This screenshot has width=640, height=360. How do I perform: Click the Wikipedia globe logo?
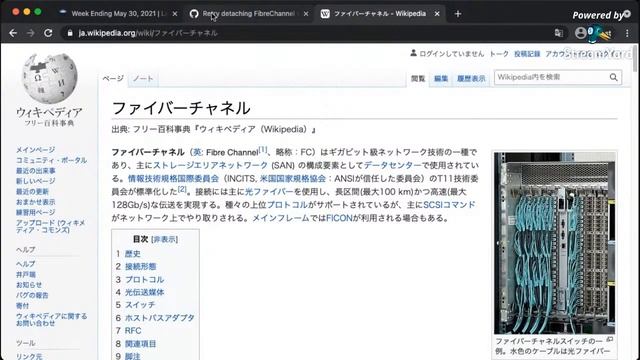pyautogui.click(x=49, y=78)
